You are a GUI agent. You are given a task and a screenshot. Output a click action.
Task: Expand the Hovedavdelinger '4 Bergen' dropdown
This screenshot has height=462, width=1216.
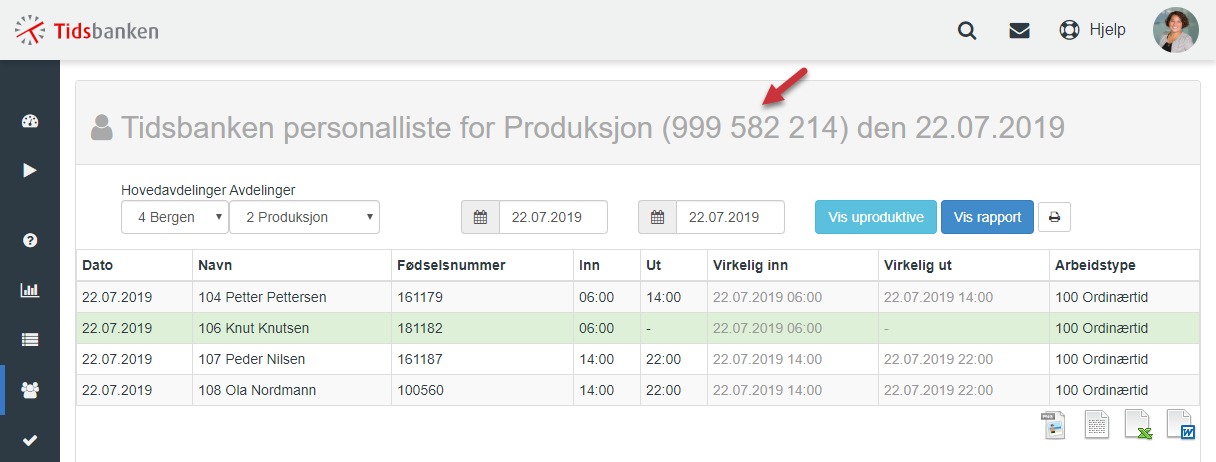click(x=175, y=217)
